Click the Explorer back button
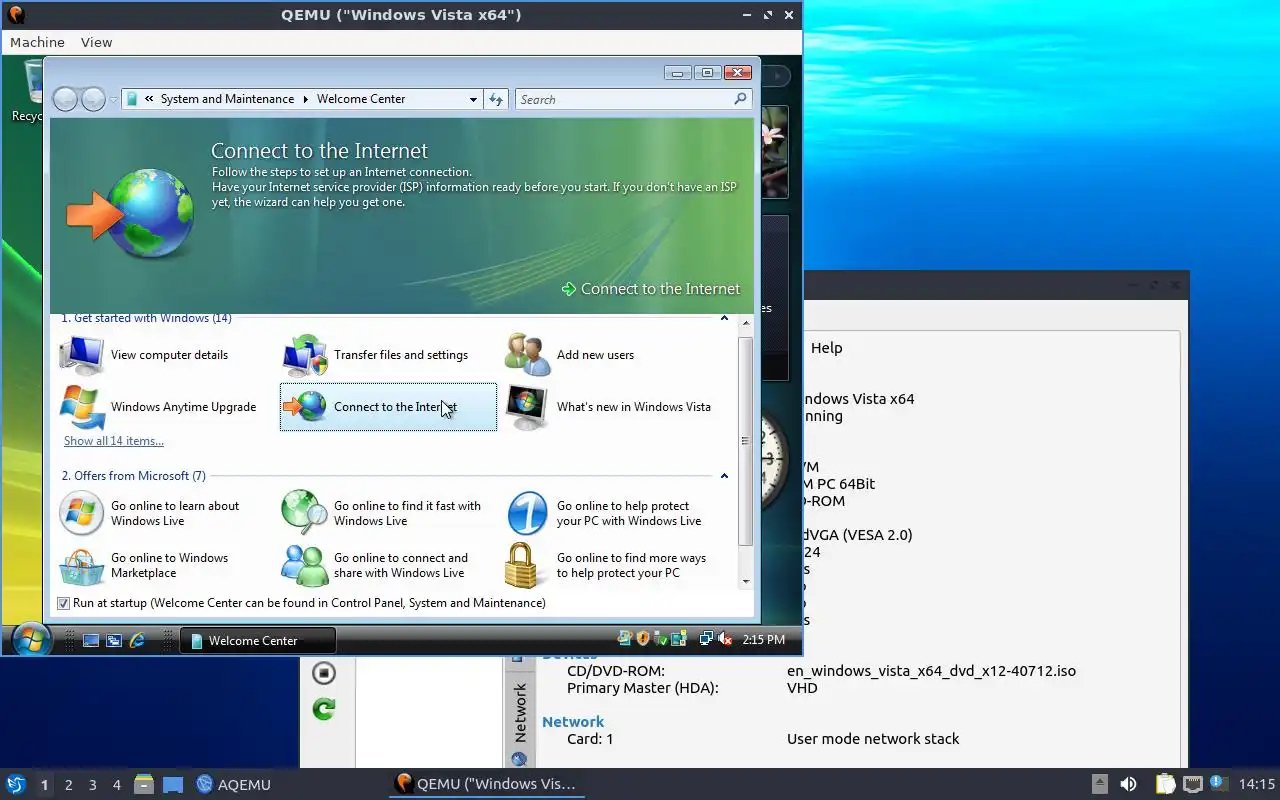The height and width of the screenshot is (800, 1280). pos(65,99)
